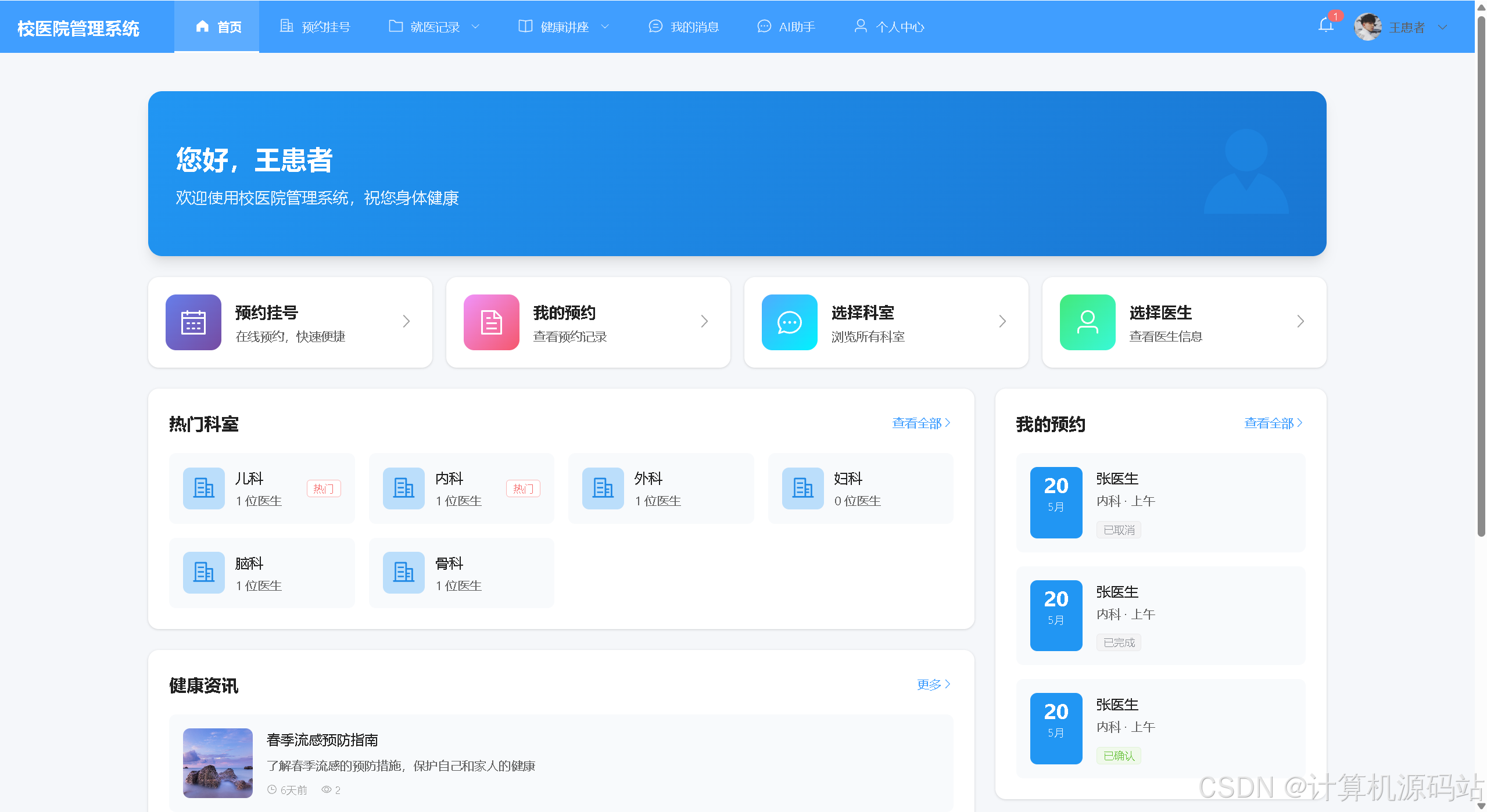Click the chevron on the 预约挂号 card
This screenshot has width=1487, height=812.
(x=407, y=322)
